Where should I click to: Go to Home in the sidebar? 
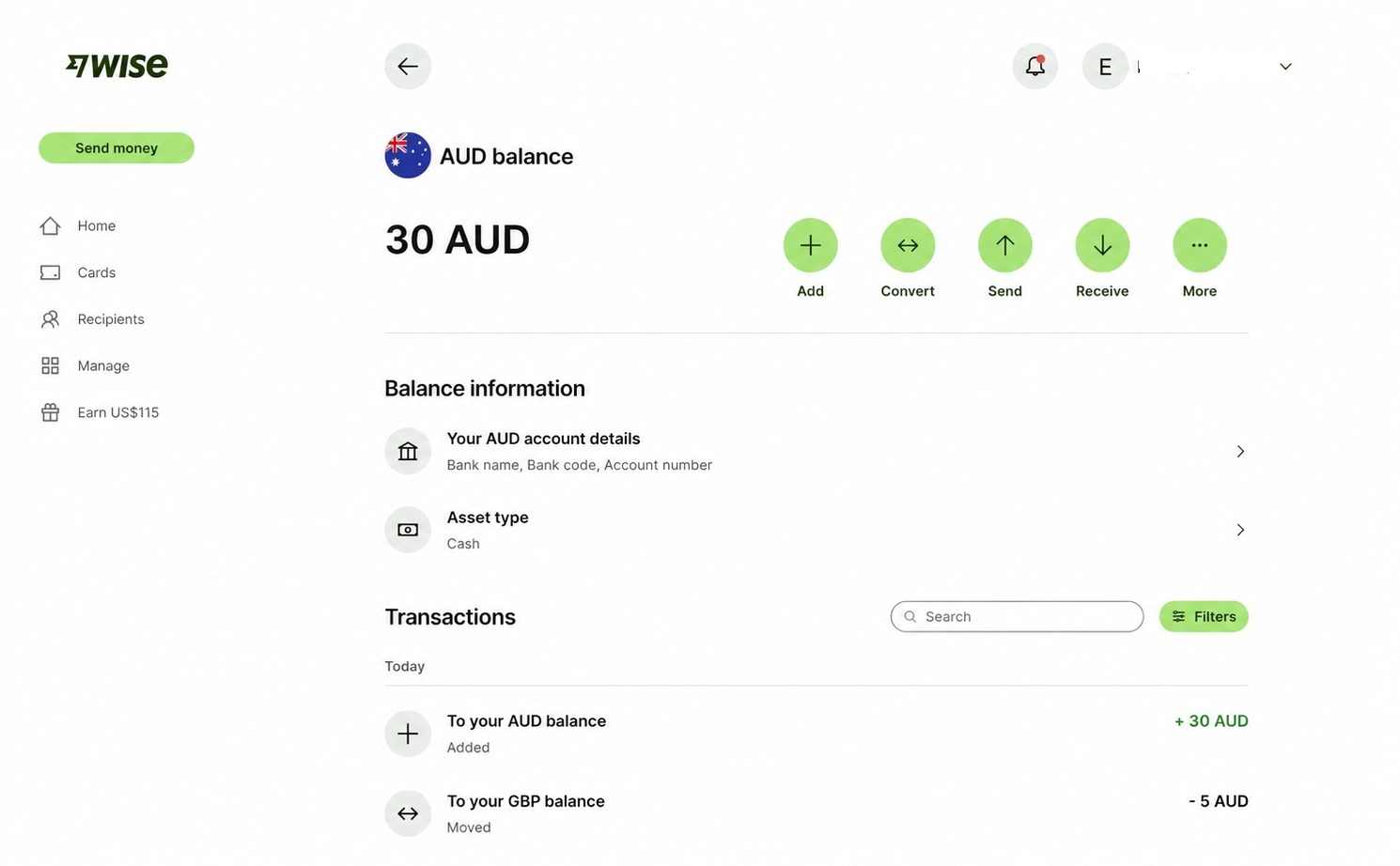(x=97, y=225)
